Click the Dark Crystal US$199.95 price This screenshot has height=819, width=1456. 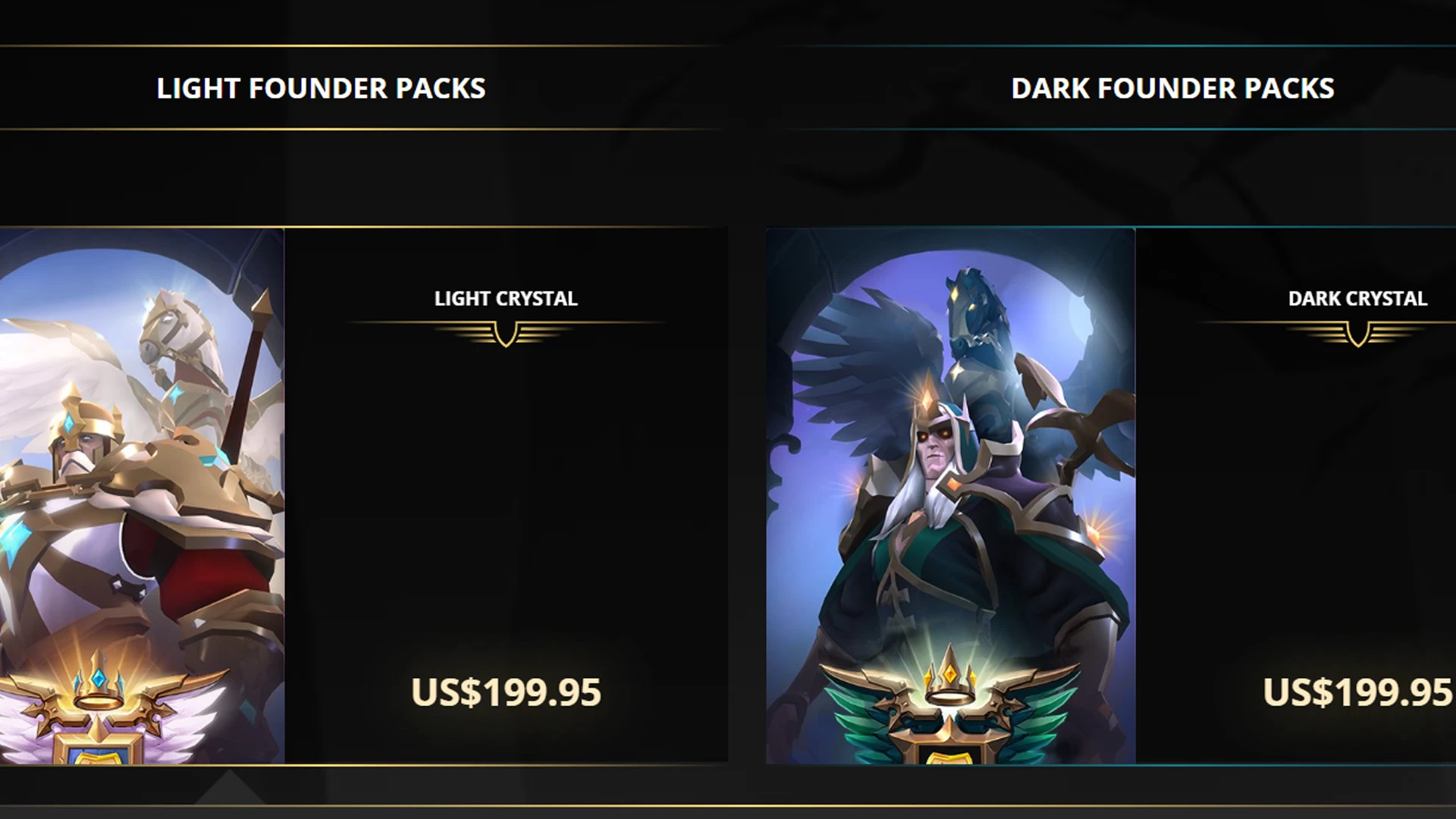1357,692
